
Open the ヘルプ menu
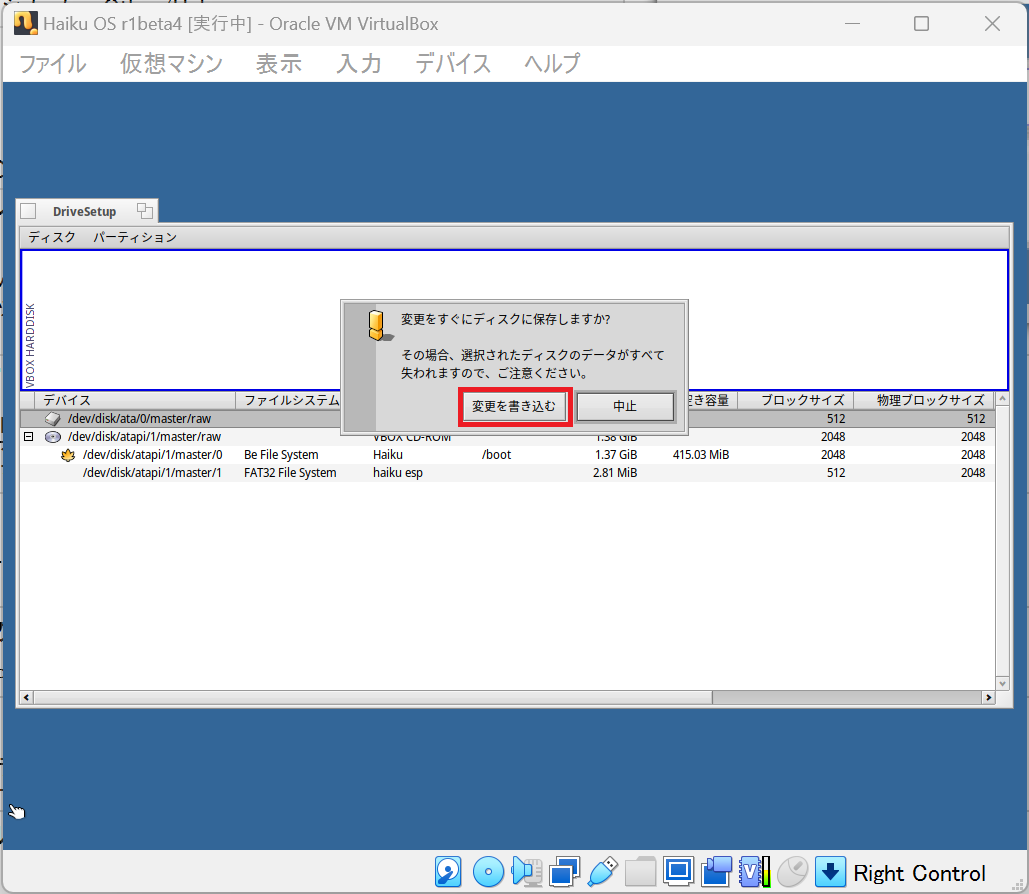[552, 64]
